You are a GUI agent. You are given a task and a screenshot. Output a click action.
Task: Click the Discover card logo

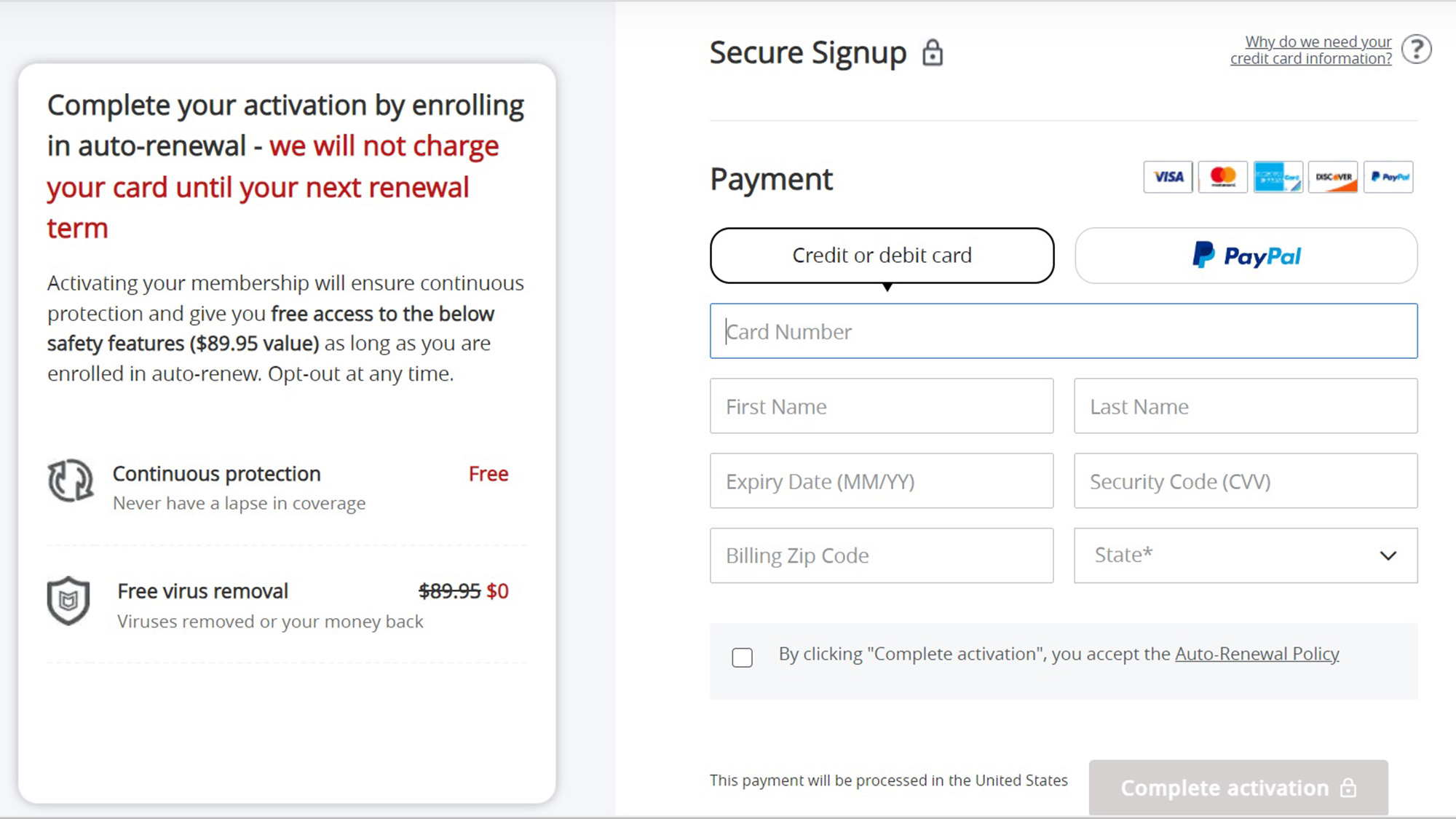pos(1333,177)
